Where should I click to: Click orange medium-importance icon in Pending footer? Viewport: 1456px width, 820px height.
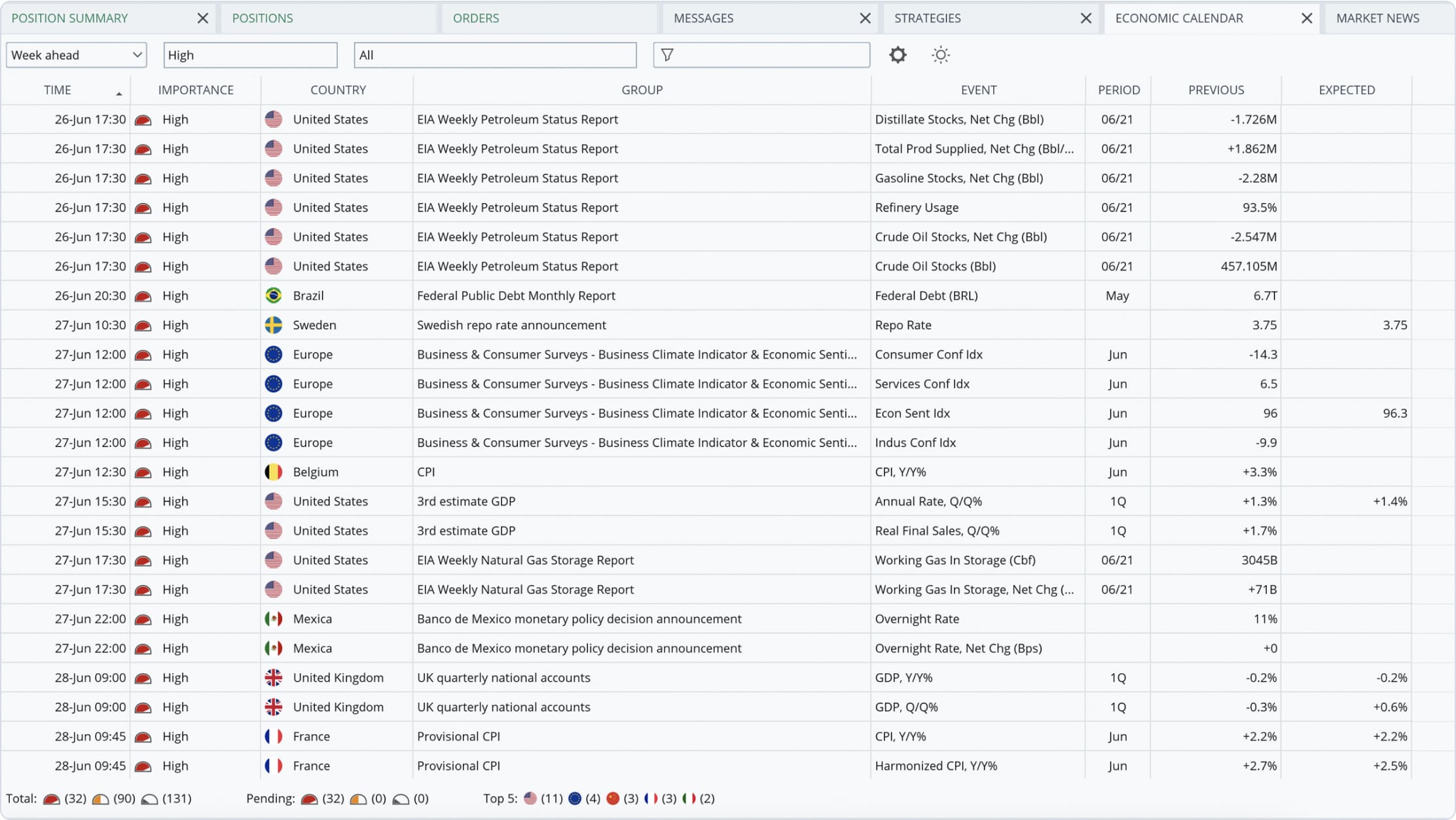pos(358,799)
